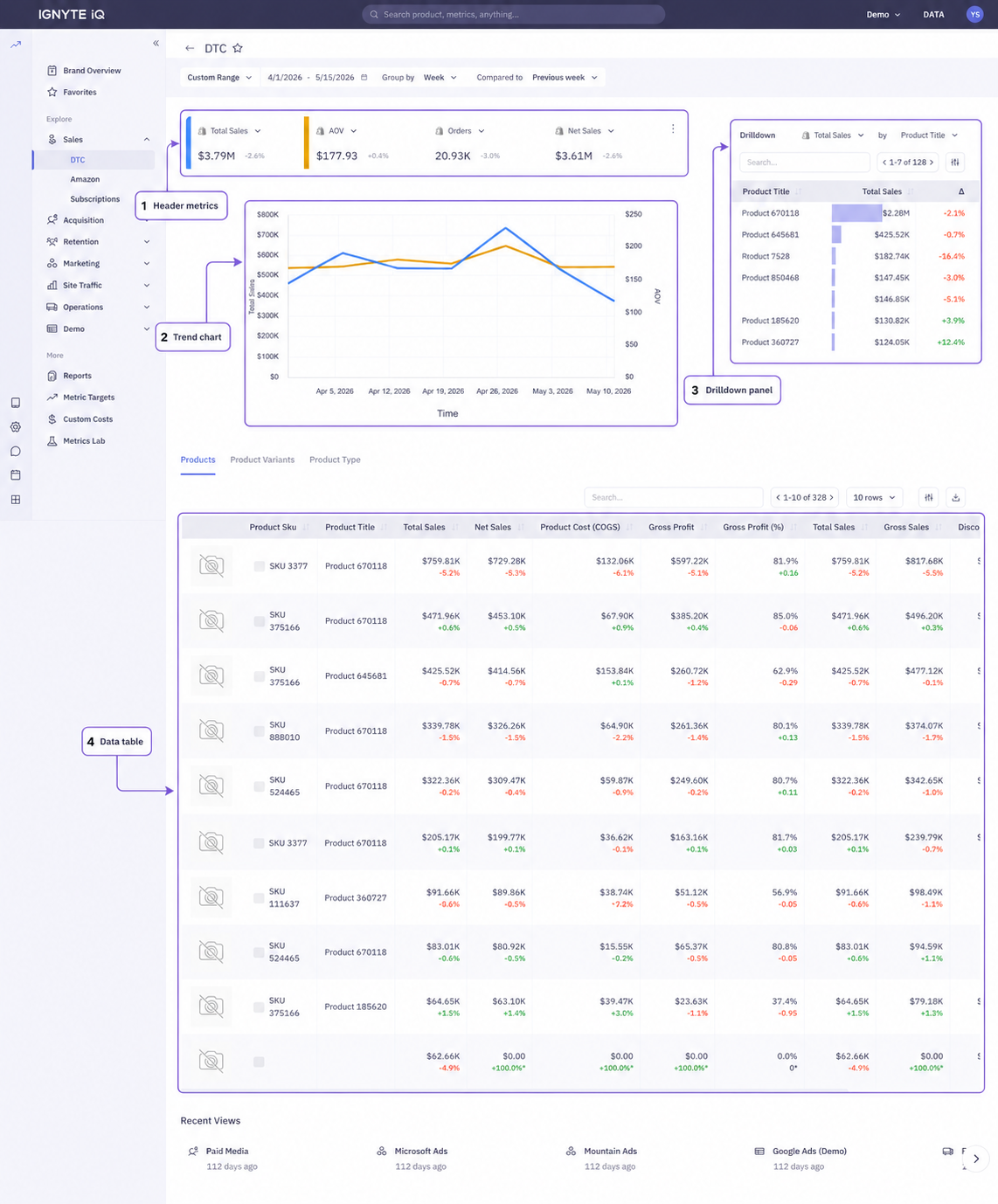This screenshot has width=998, height=1204.
Task: Click the back arrow beside DTC title
Action: 190,49
